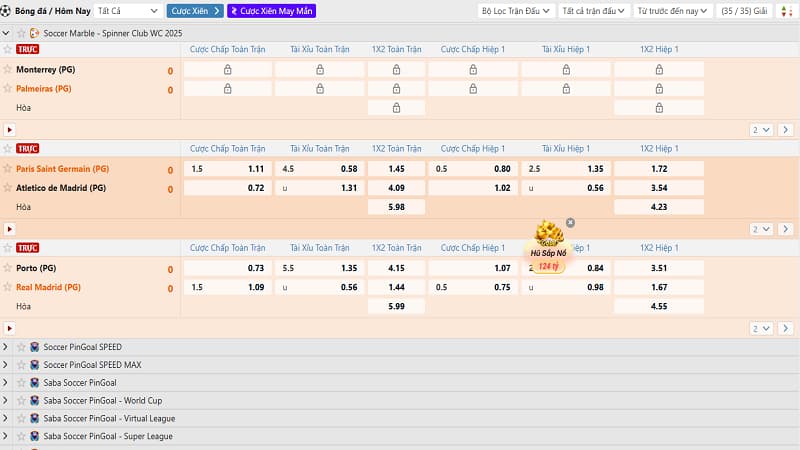Screen dimensions: 800x450
Task: Click the Soccer Marble league logo icon
Action: pyautogui.click(x=34, y=33)
